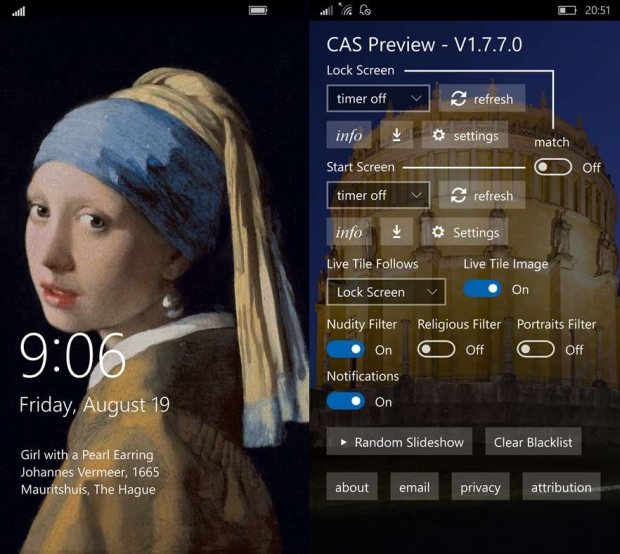Tap the Mauritshuis, The Hague line
Screen dimensions: 620x554
88,490
